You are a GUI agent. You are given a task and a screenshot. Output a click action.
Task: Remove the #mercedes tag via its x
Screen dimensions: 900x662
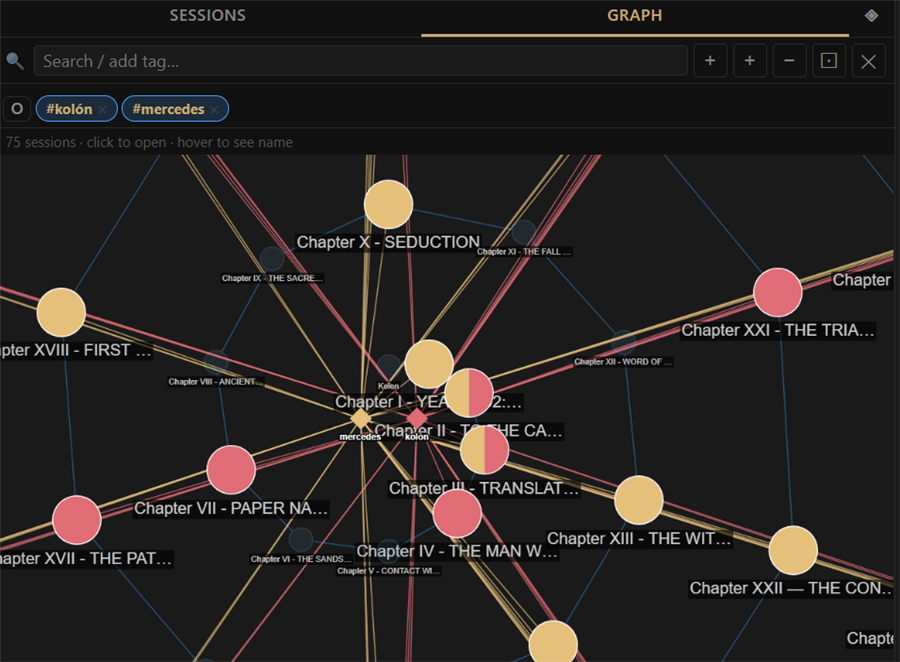click(x=214, y=110)
